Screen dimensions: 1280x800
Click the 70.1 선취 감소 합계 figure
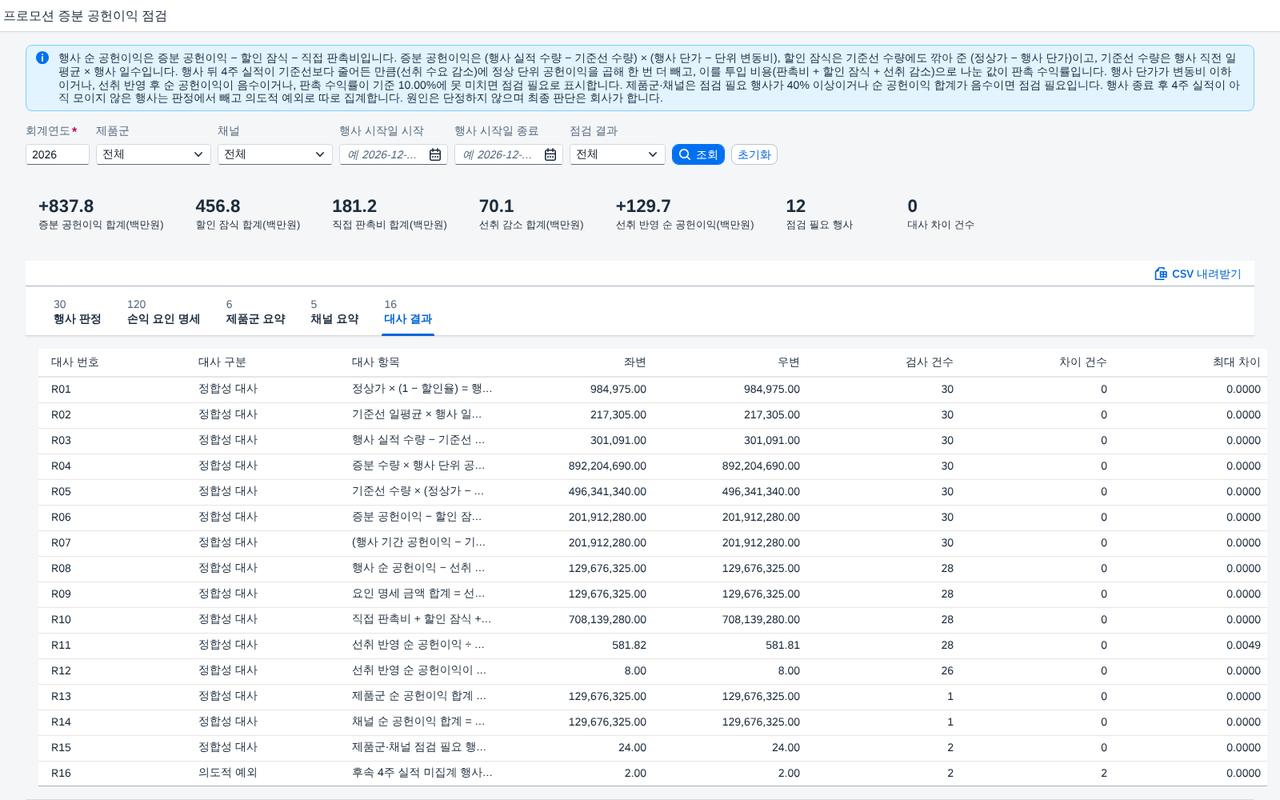pyautogui.click(x=496, y=206)
